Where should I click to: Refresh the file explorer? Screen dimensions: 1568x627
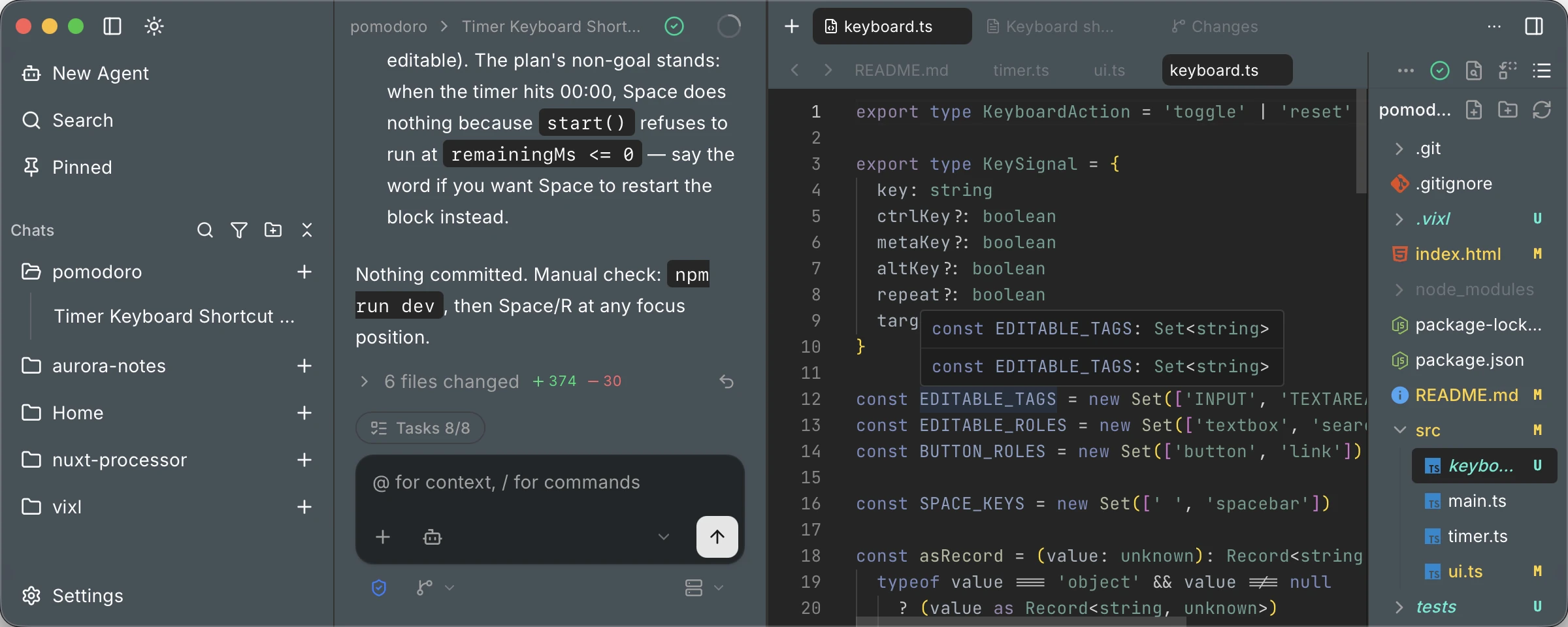point(1542,110)
